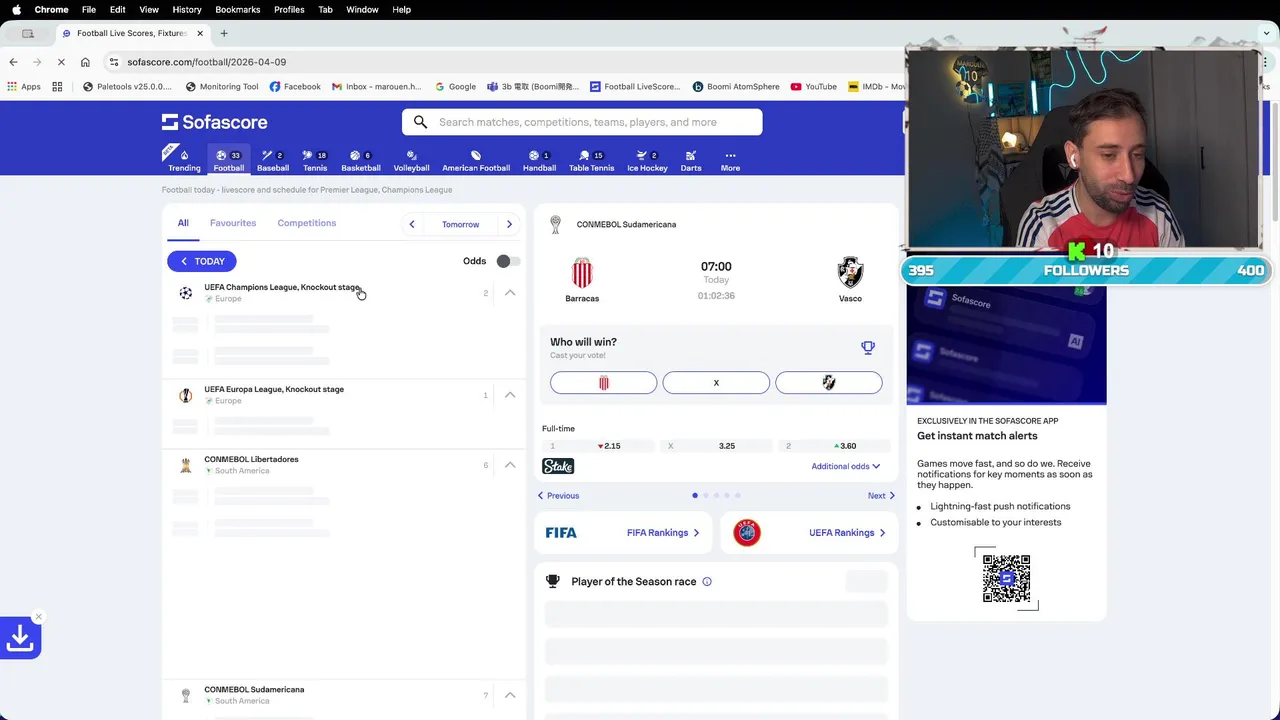Open the Tomorrow date picker

(x=460, y=224)
